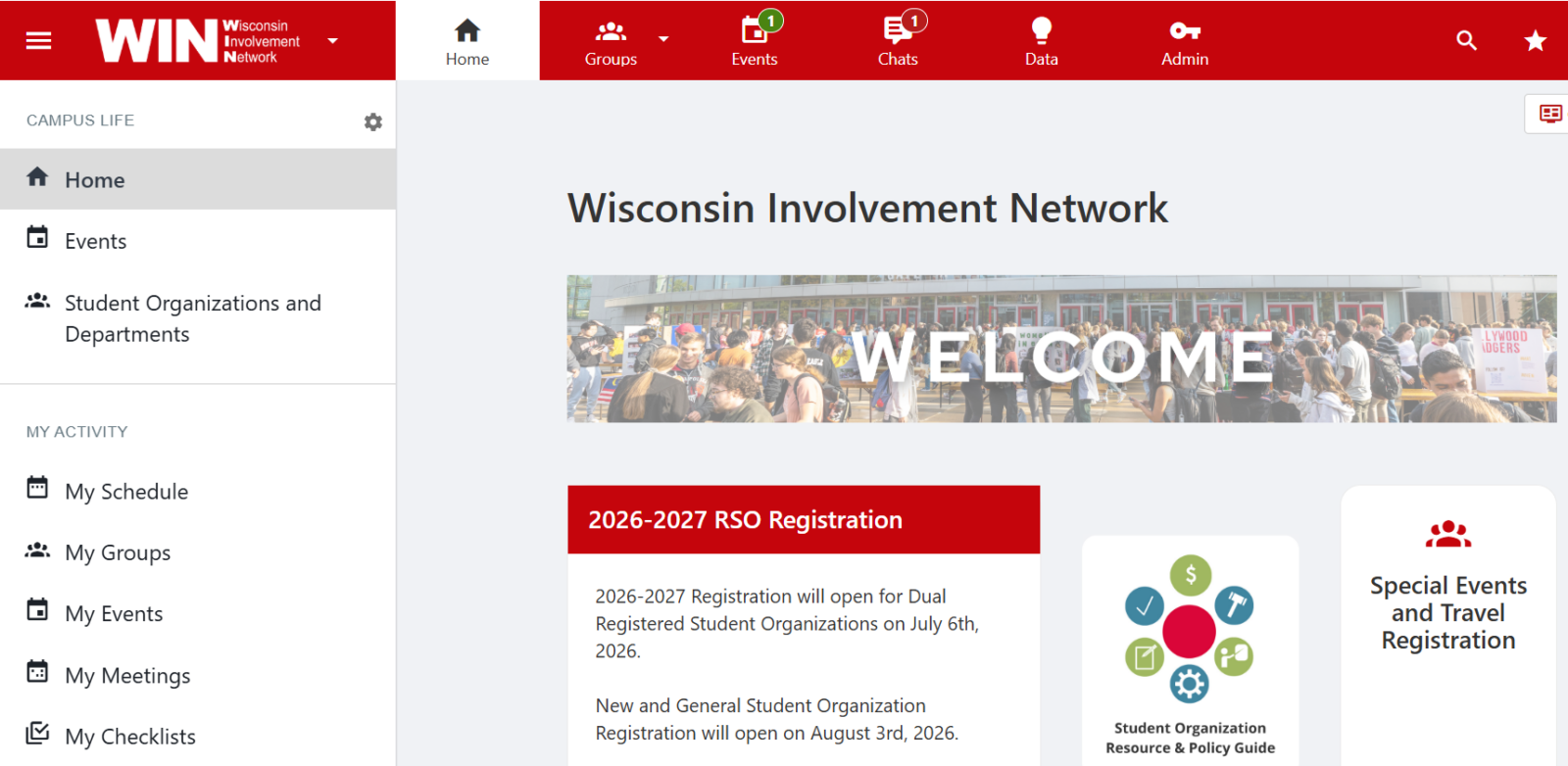The width and height of the screenshot is (1568, 766).
Task: Click the CAMPUS LIFE section label
Action: pos(80,120)
